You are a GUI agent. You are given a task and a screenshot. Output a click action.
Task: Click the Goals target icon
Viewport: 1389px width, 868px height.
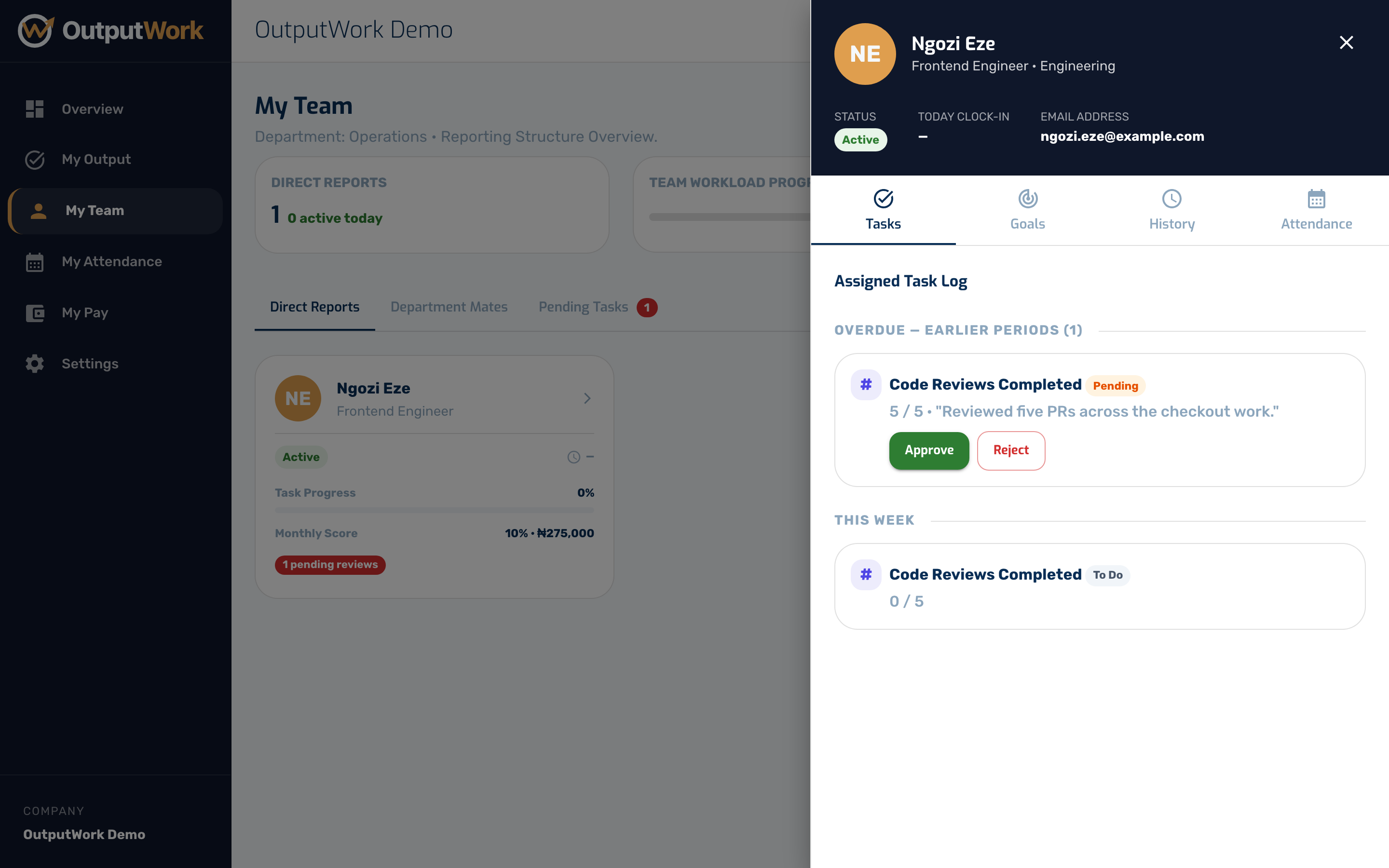point(1027,199)
